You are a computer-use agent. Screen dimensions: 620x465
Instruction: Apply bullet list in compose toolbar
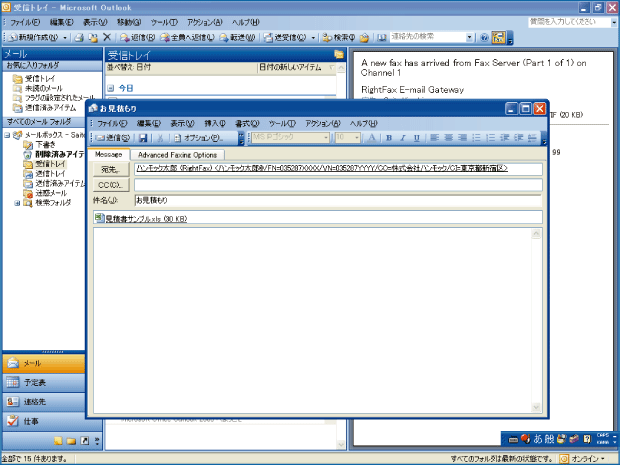(476, 138)
